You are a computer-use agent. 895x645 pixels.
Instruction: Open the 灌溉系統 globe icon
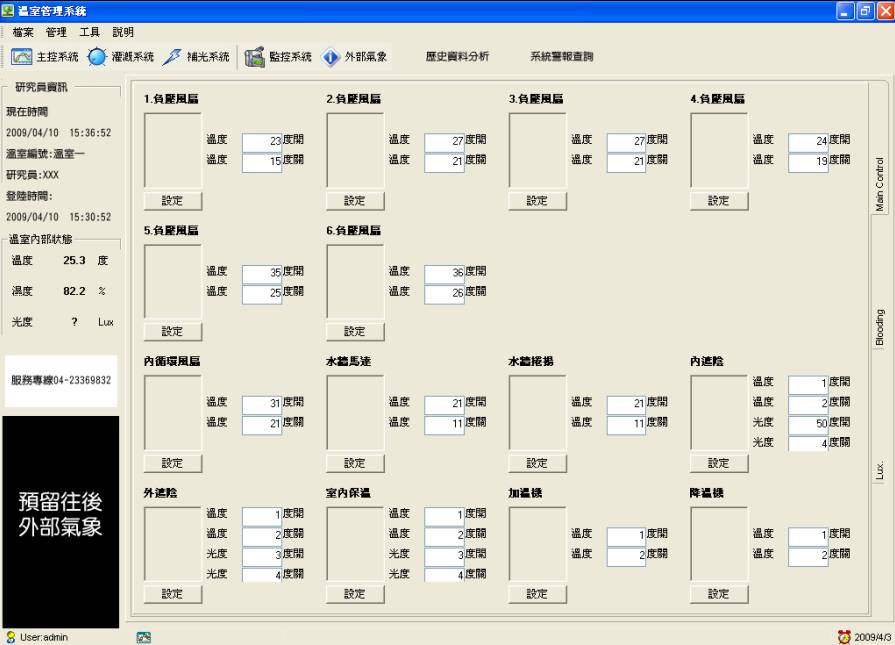point(97,57)
